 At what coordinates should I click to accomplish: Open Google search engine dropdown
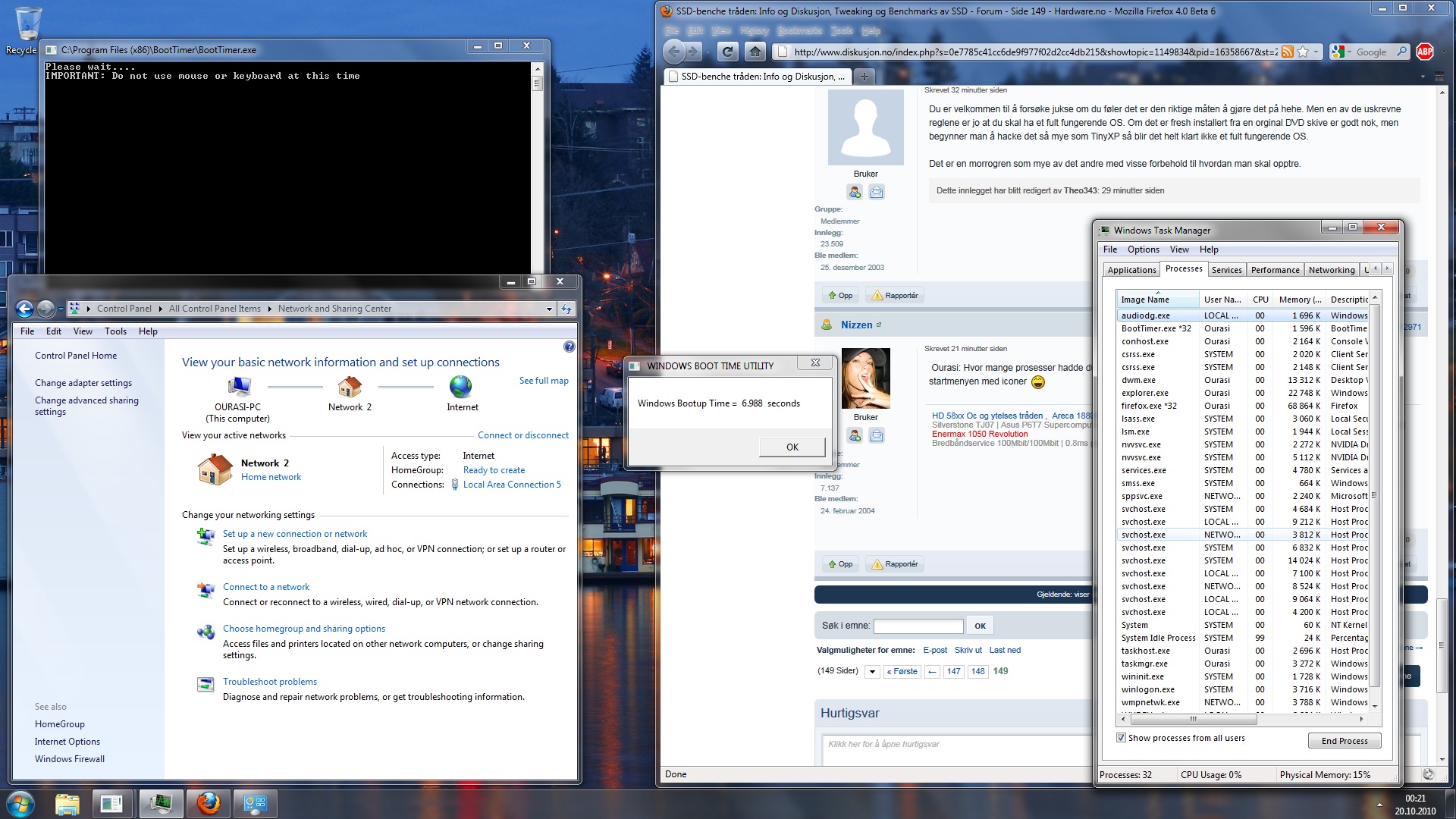tap(1349, 52)
